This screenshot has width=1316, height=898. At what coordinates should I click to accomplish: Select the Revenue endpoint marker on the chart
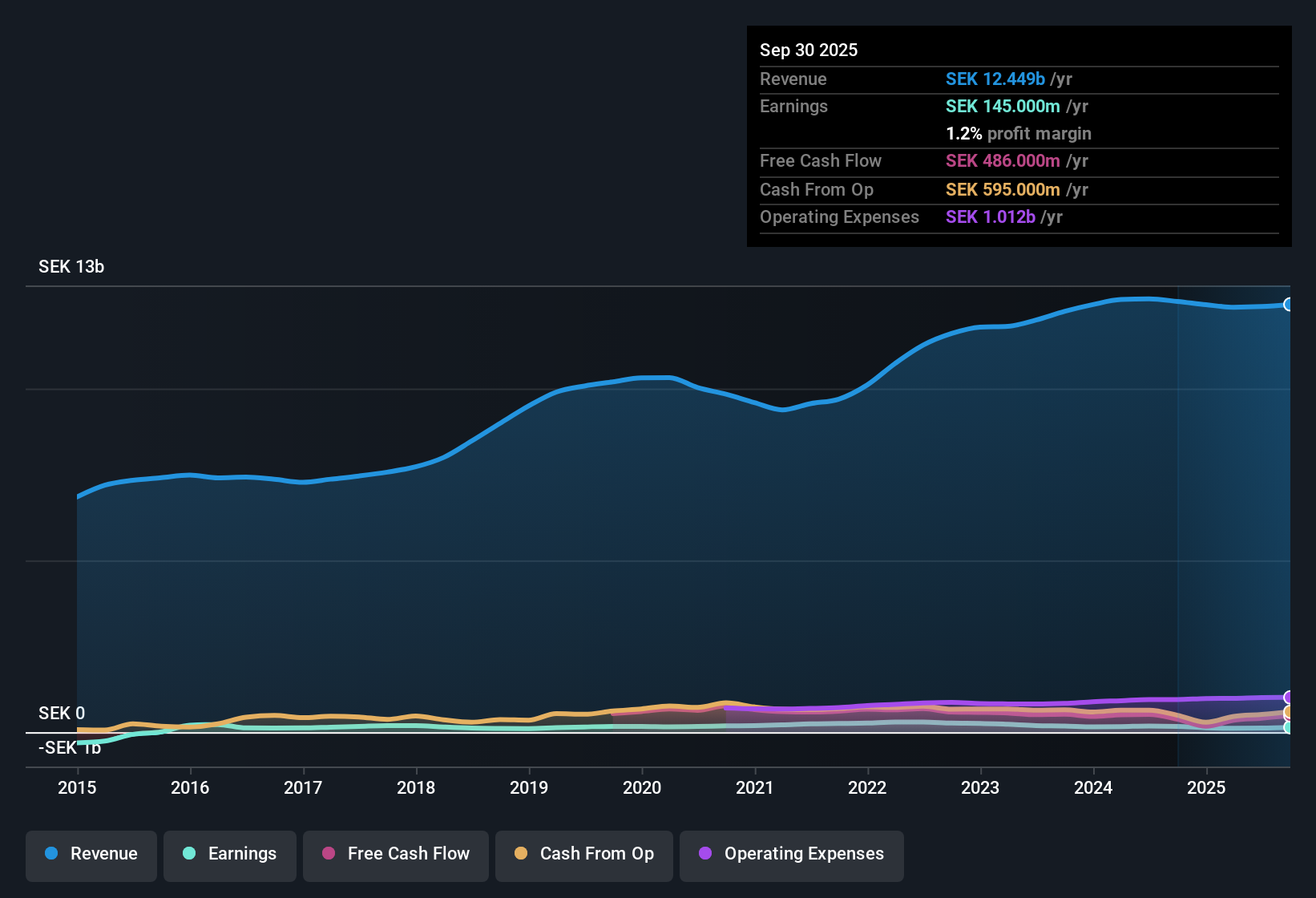click(x=1289, y=305)
